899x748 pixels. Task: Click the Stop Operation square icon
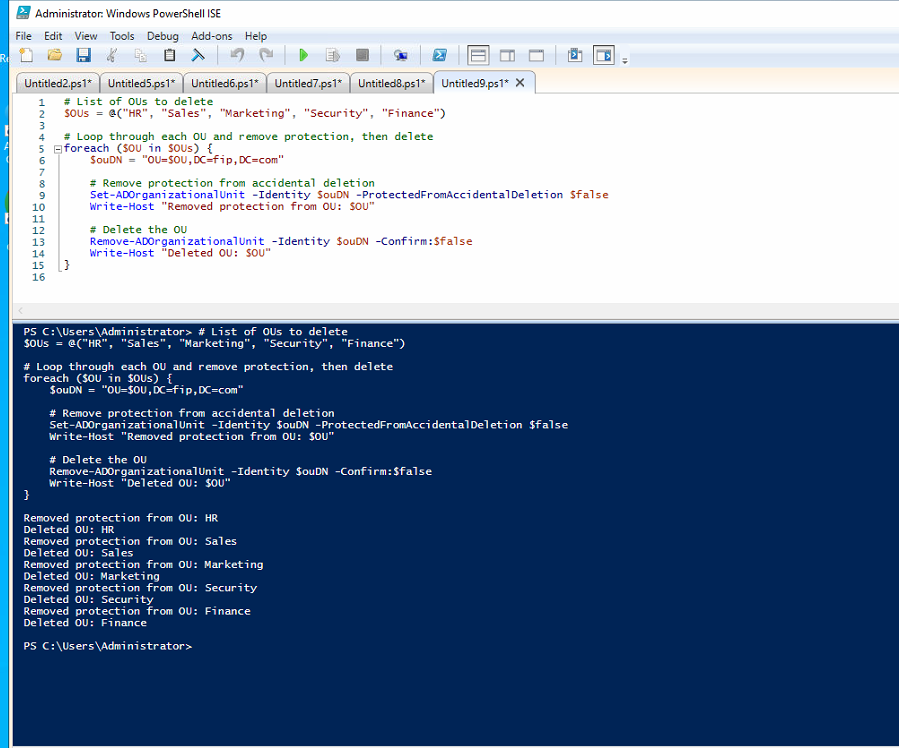tap(362, 55)
